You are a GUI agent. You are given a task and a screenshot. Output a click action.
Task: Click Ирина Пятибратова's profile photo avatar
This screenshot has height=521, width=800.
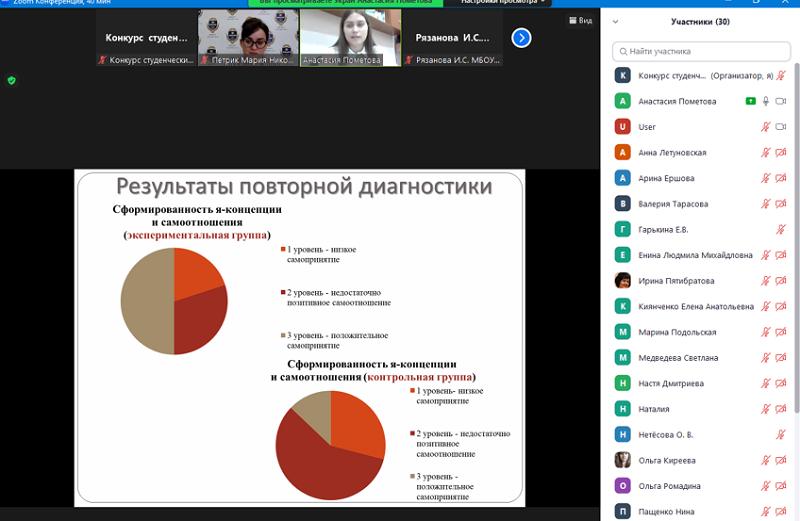[623, 281]
